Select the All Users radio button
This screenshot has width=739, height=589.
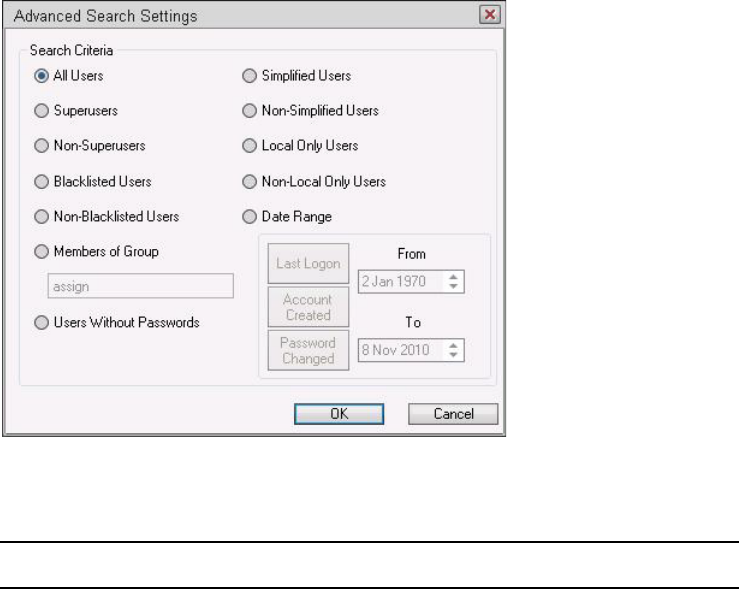[x=41, y=75]
